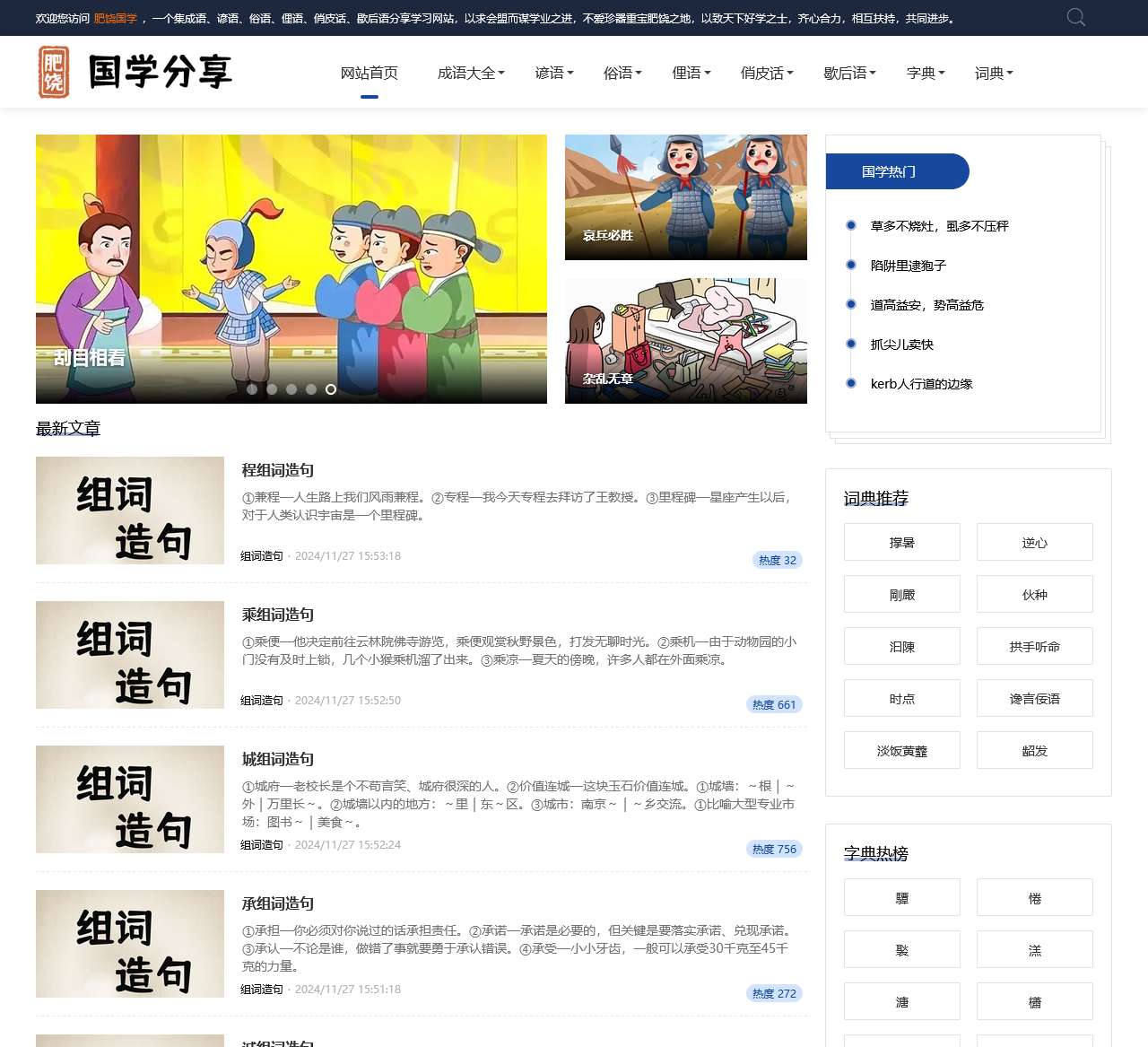Select the 程组词造句 article thumbnail image
The image size is (1148, 1047).
tap(129, 510)
